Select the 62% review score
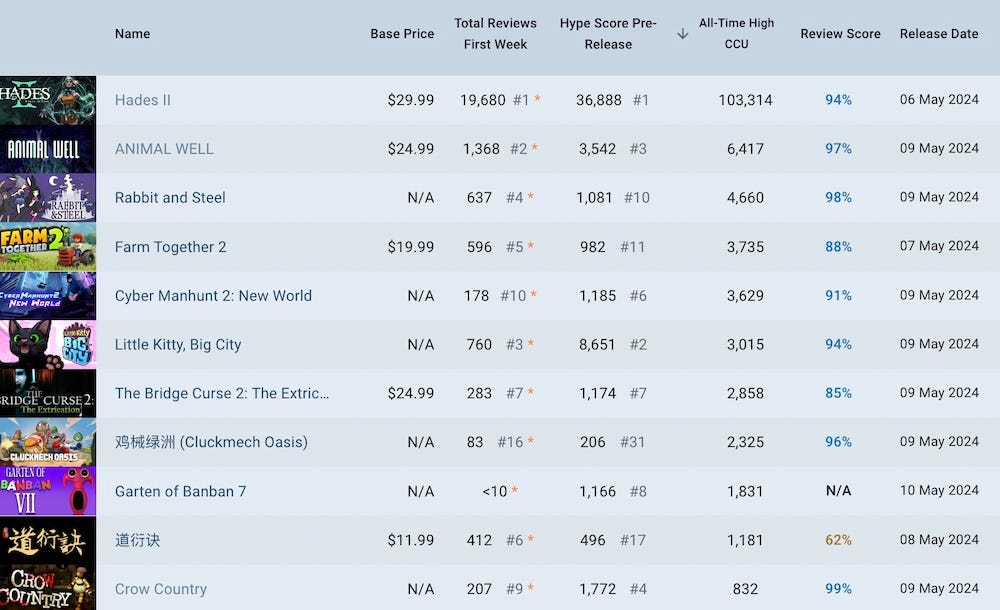Viewport: 1000px width, 610px height. point(838,540)
